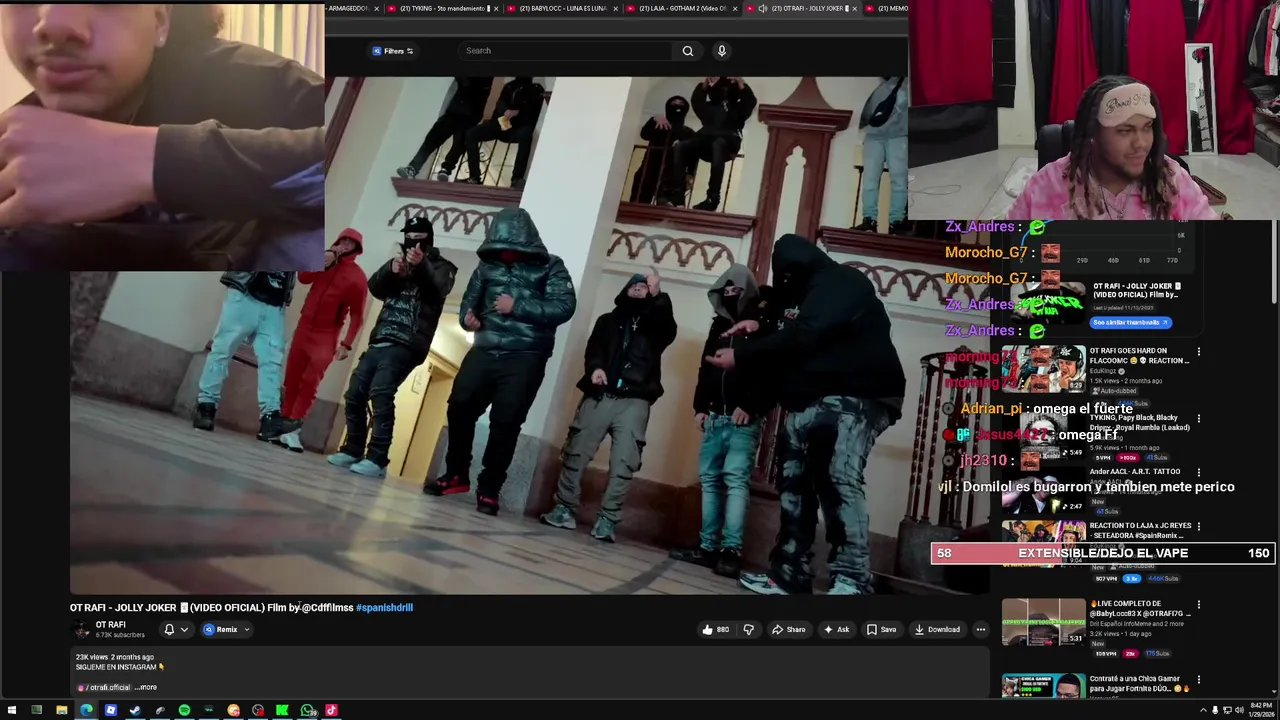This screenshot has width=1280, height=720.
Task: Open options menu for TYKING Royal Rumble video
Action: point(1198,419)
